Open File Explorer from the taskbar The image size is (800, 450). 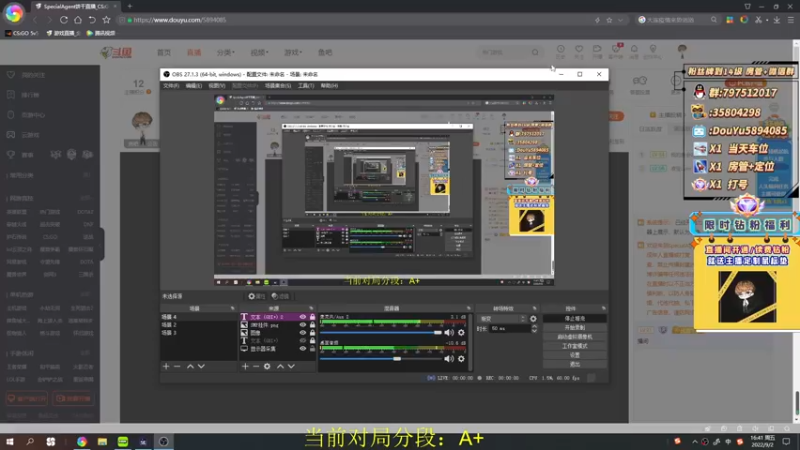(x=102, y=442)
